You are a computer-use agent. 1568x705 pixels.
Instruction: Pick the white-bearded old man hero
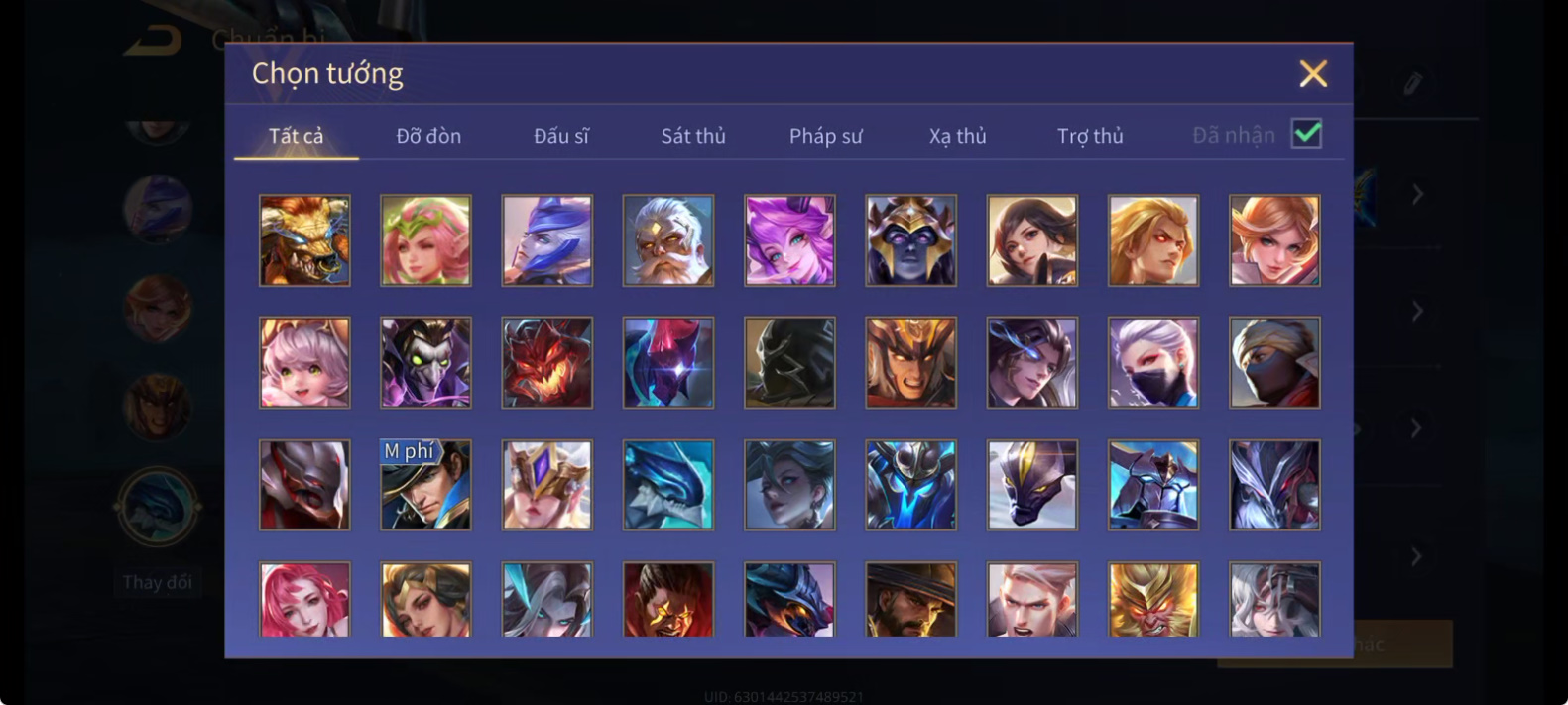point(668,241)
